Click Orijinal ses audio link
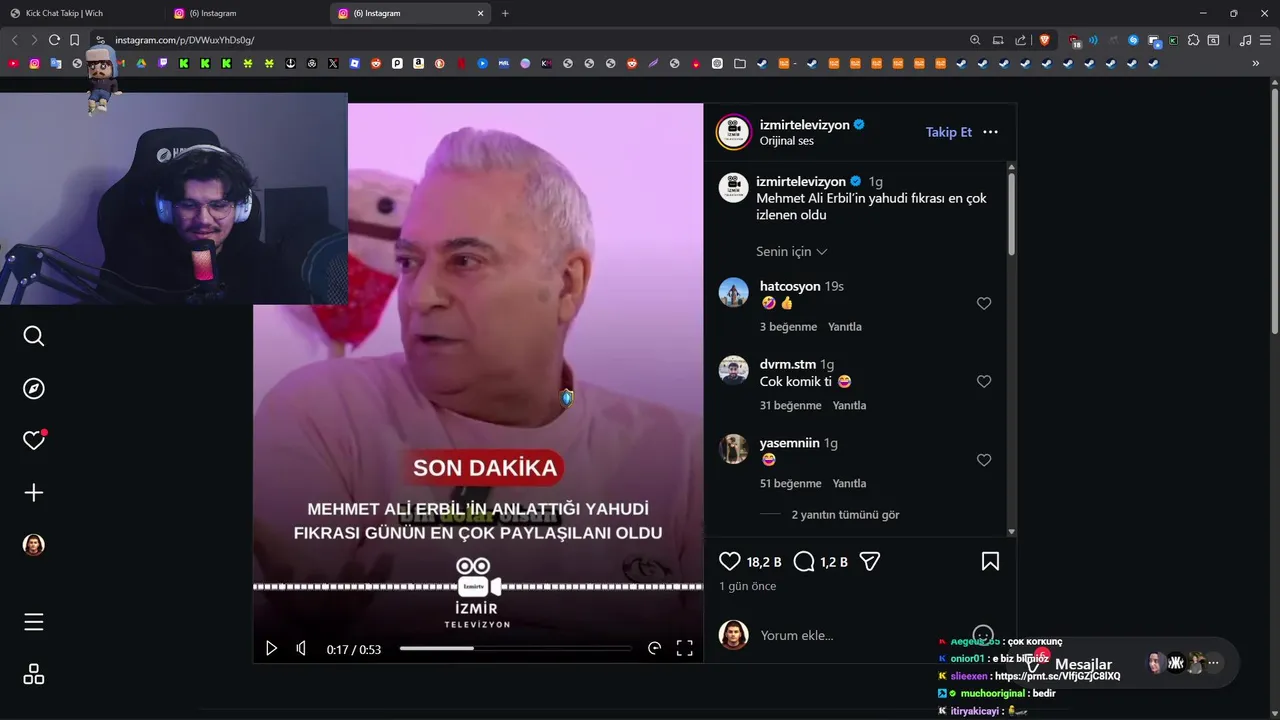Screen dimensions: 1280x720 pos(787,141)
